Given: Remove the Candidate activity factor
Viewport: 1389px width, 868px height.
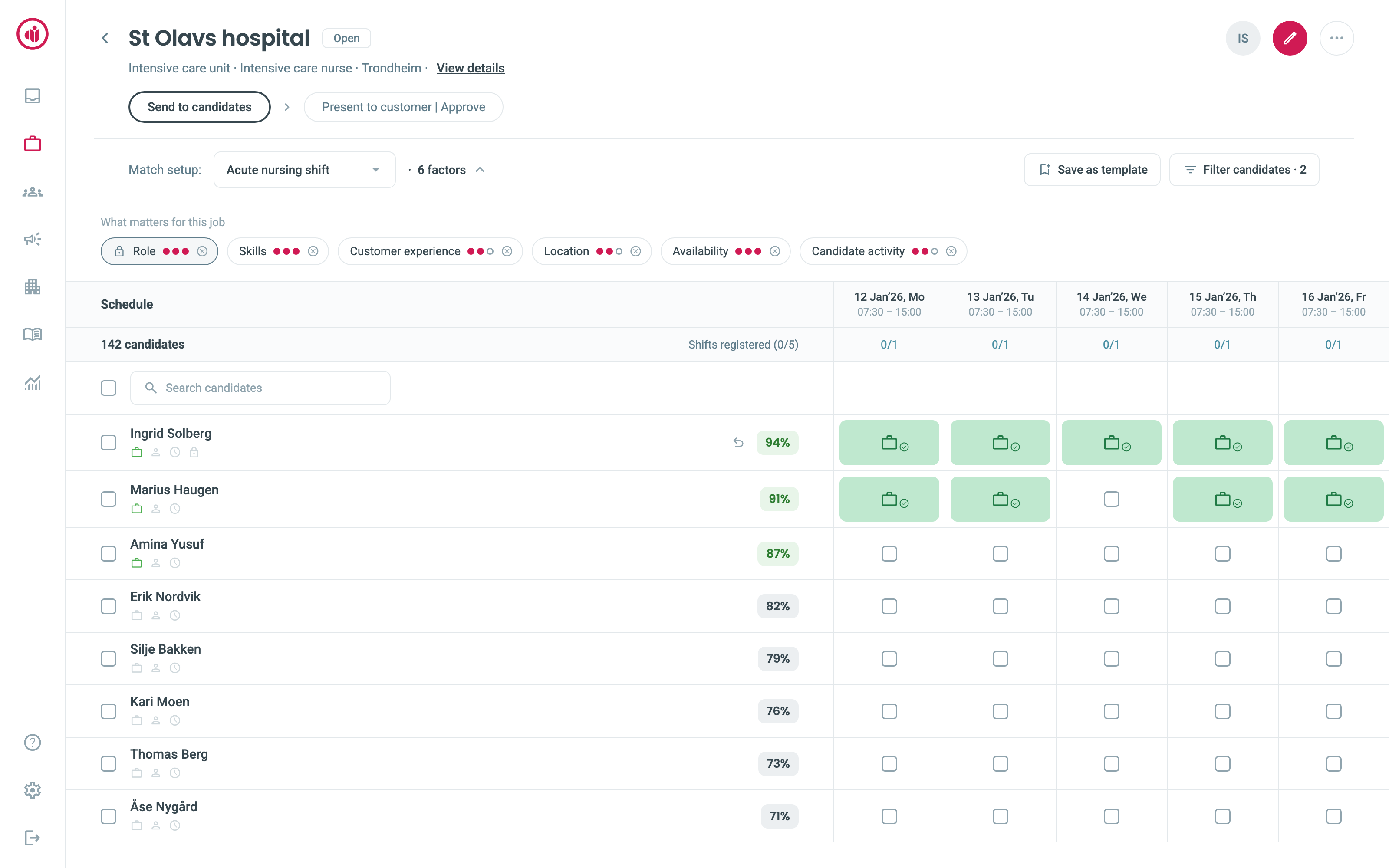Looking at the screenshot, I should coord(951,251).
